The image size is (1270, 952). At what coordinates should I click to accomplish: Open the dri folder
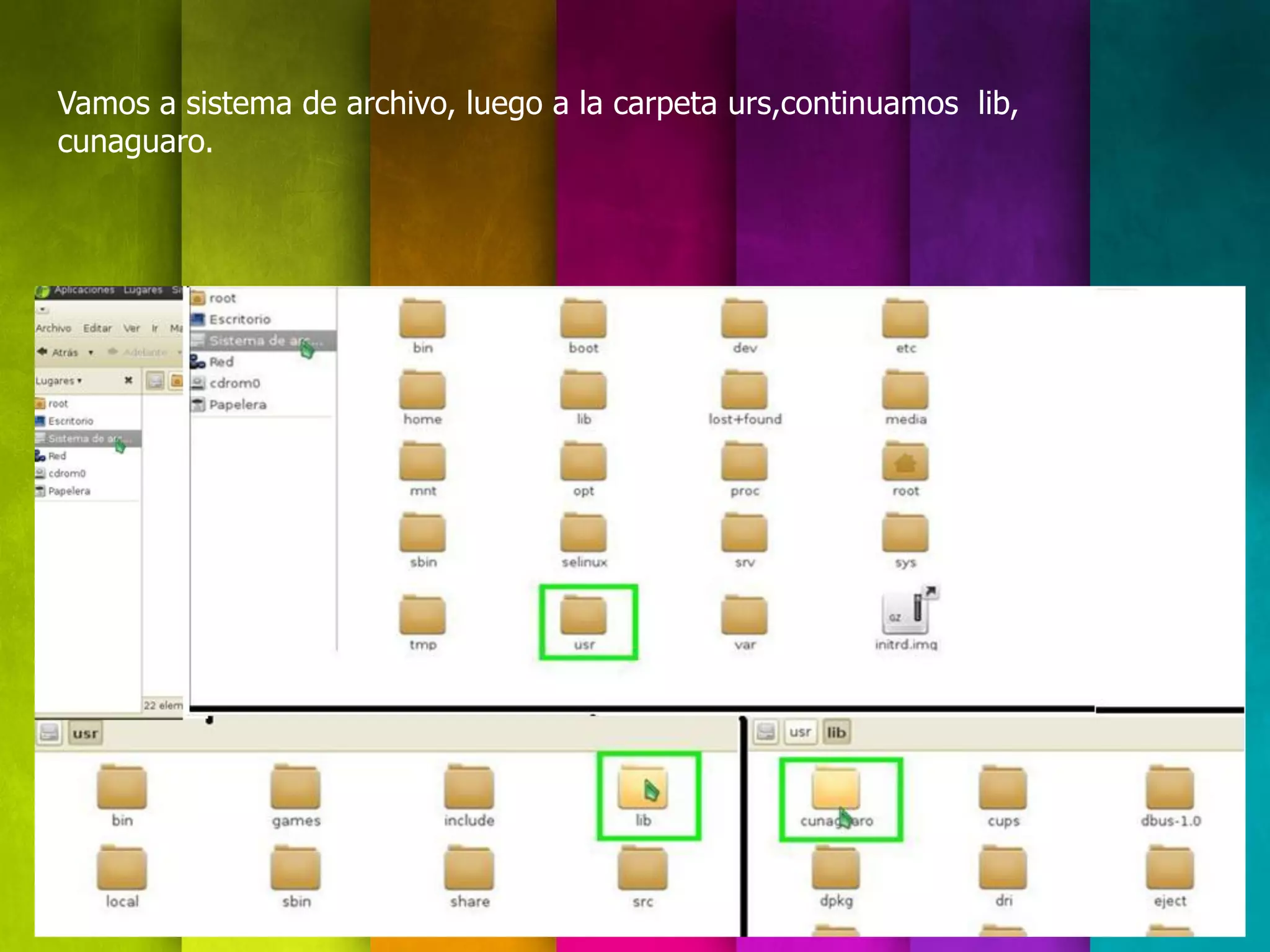1003,878
